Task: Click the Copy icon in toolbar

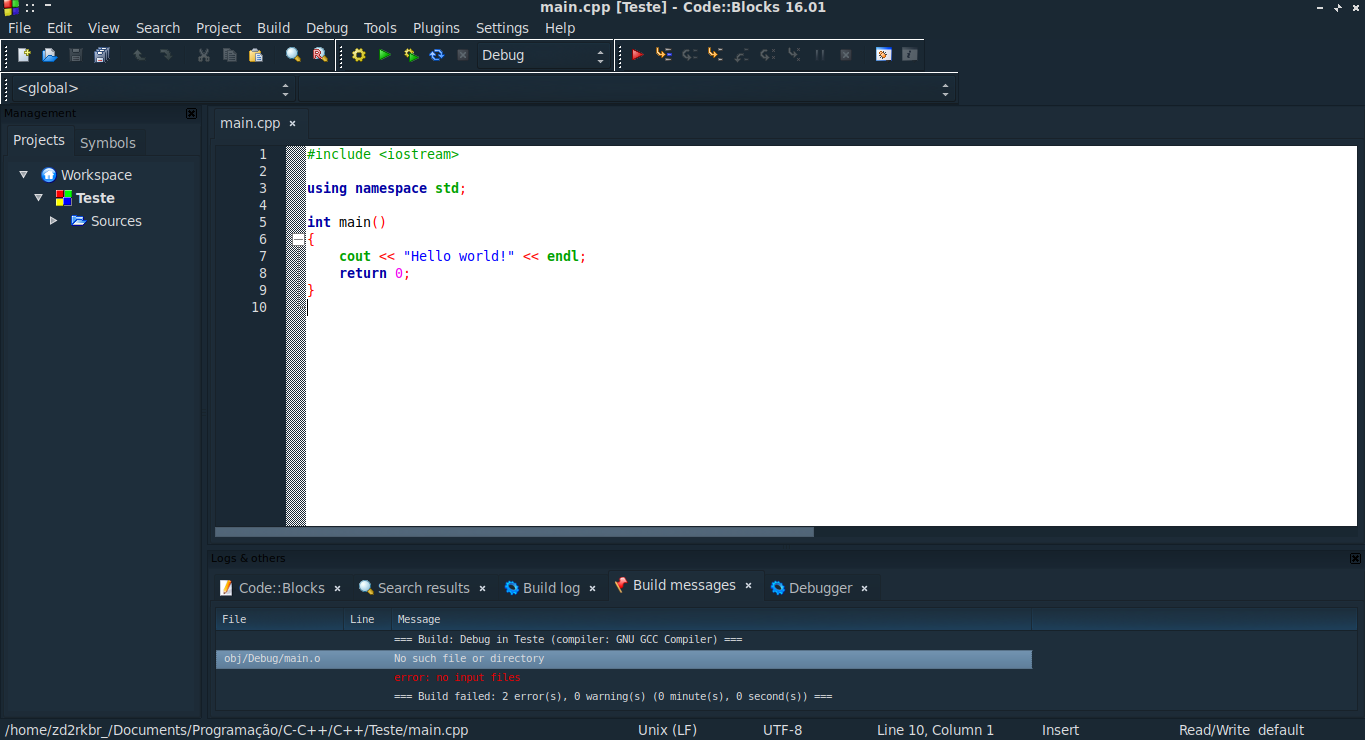Action: point(229,55)
